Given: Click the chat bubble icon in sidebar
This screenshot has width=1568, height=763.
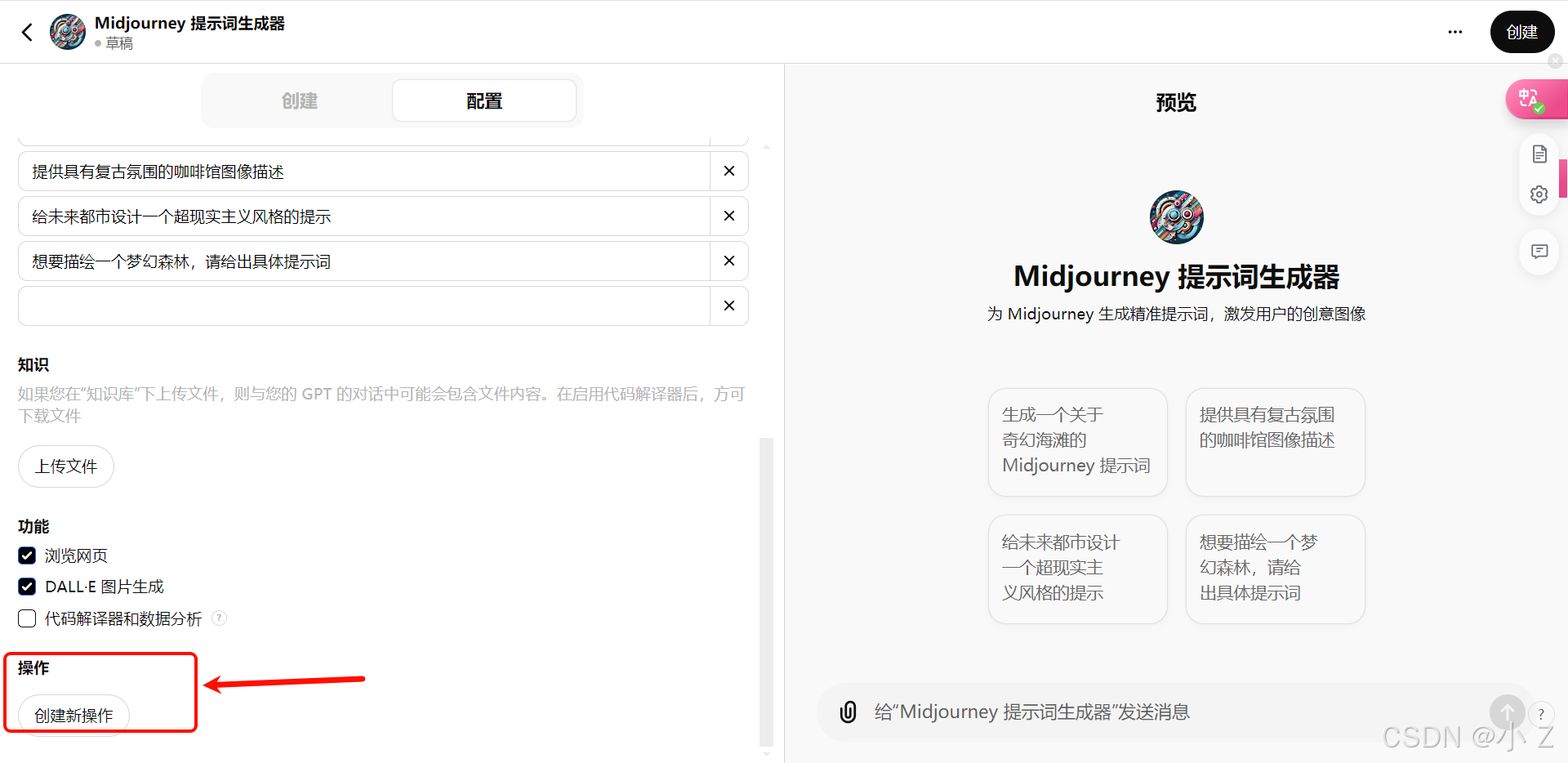Looking at the screenshot, I should coord(1539,252).
